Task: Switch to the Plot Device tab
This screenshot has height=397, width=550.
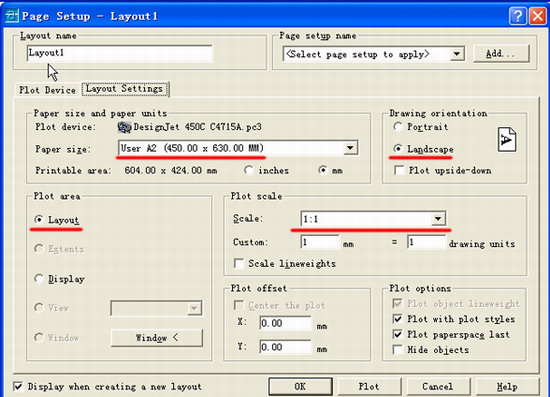Action: [x=47, y=90]
